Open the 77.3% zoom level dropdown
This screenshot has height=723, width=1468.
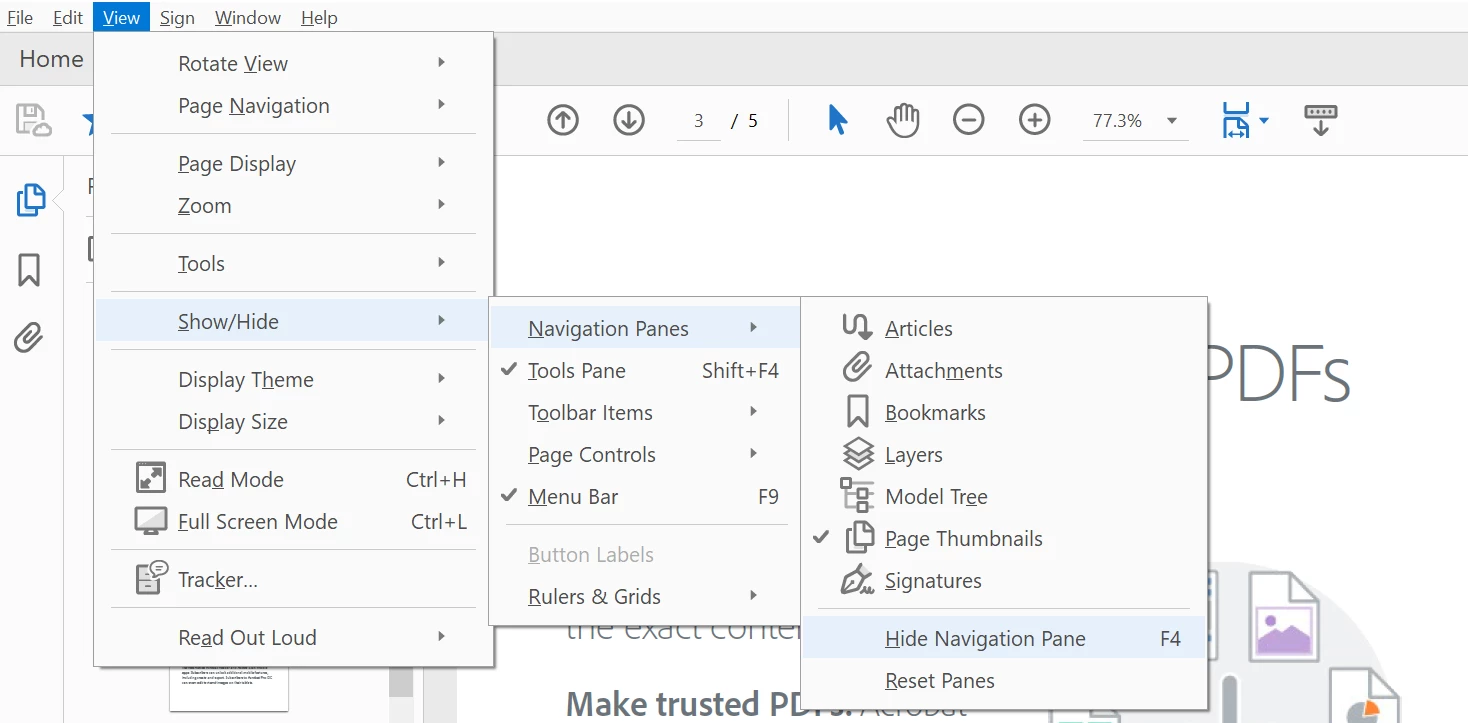1171,121
